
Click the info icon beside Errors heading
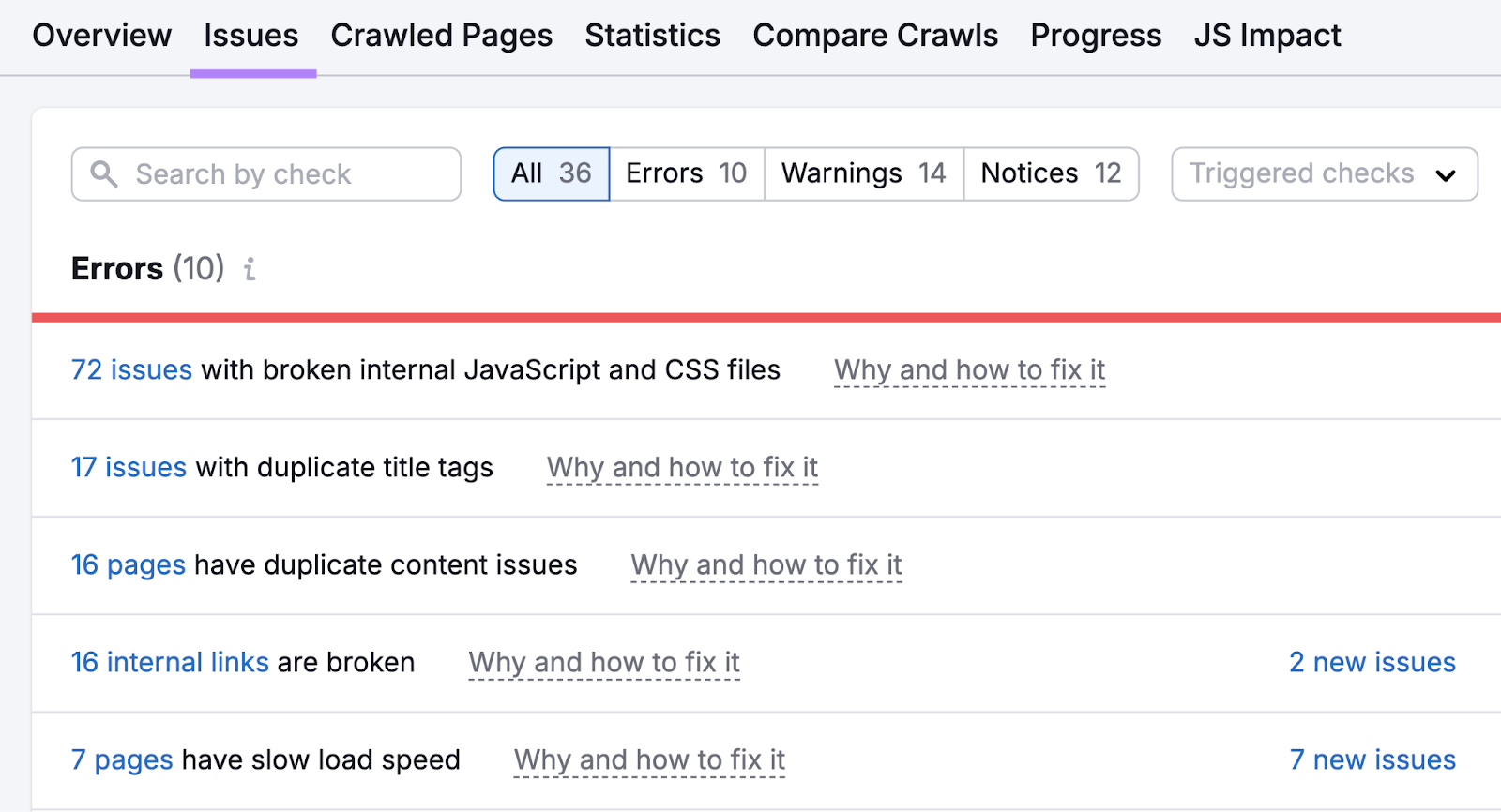point(249,270)
